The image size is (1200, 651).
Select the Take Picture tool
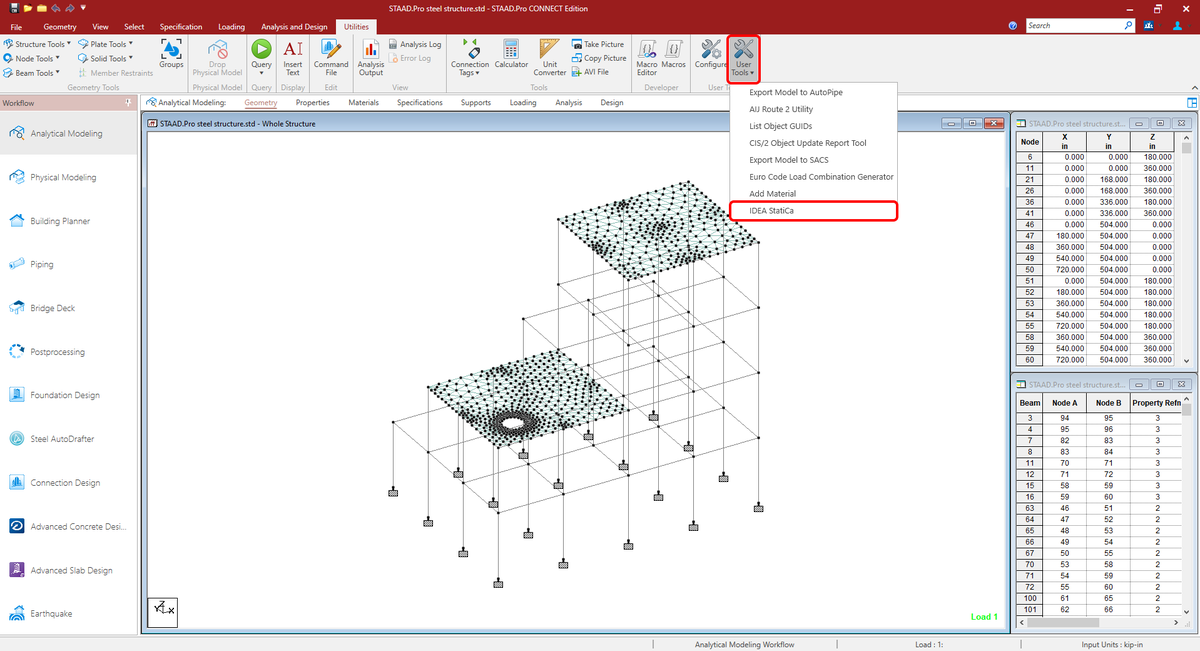[x=598, y=43]
